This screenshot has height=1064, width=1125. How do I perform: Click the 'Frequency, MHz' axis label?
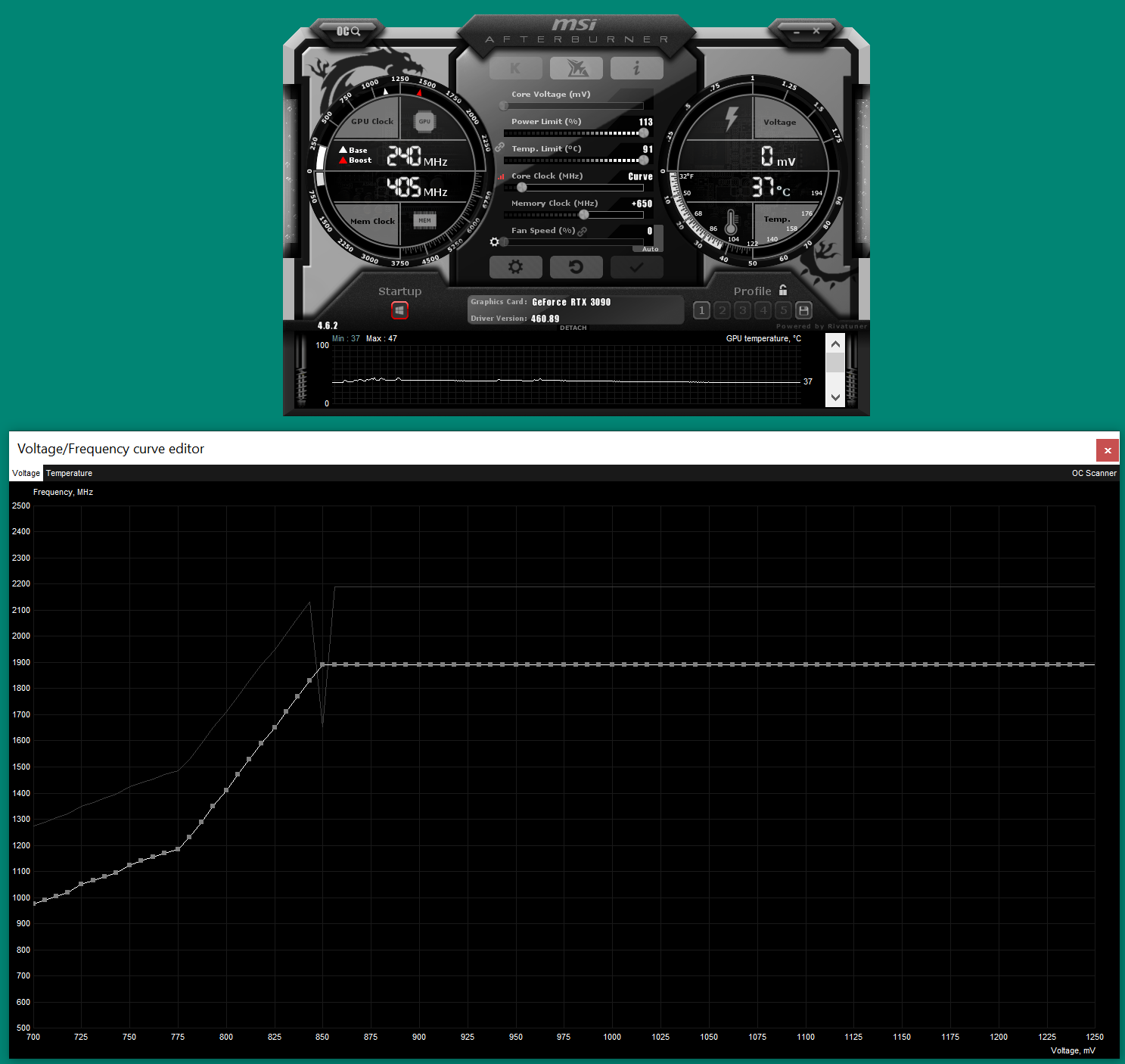click(x=63, y=492)
